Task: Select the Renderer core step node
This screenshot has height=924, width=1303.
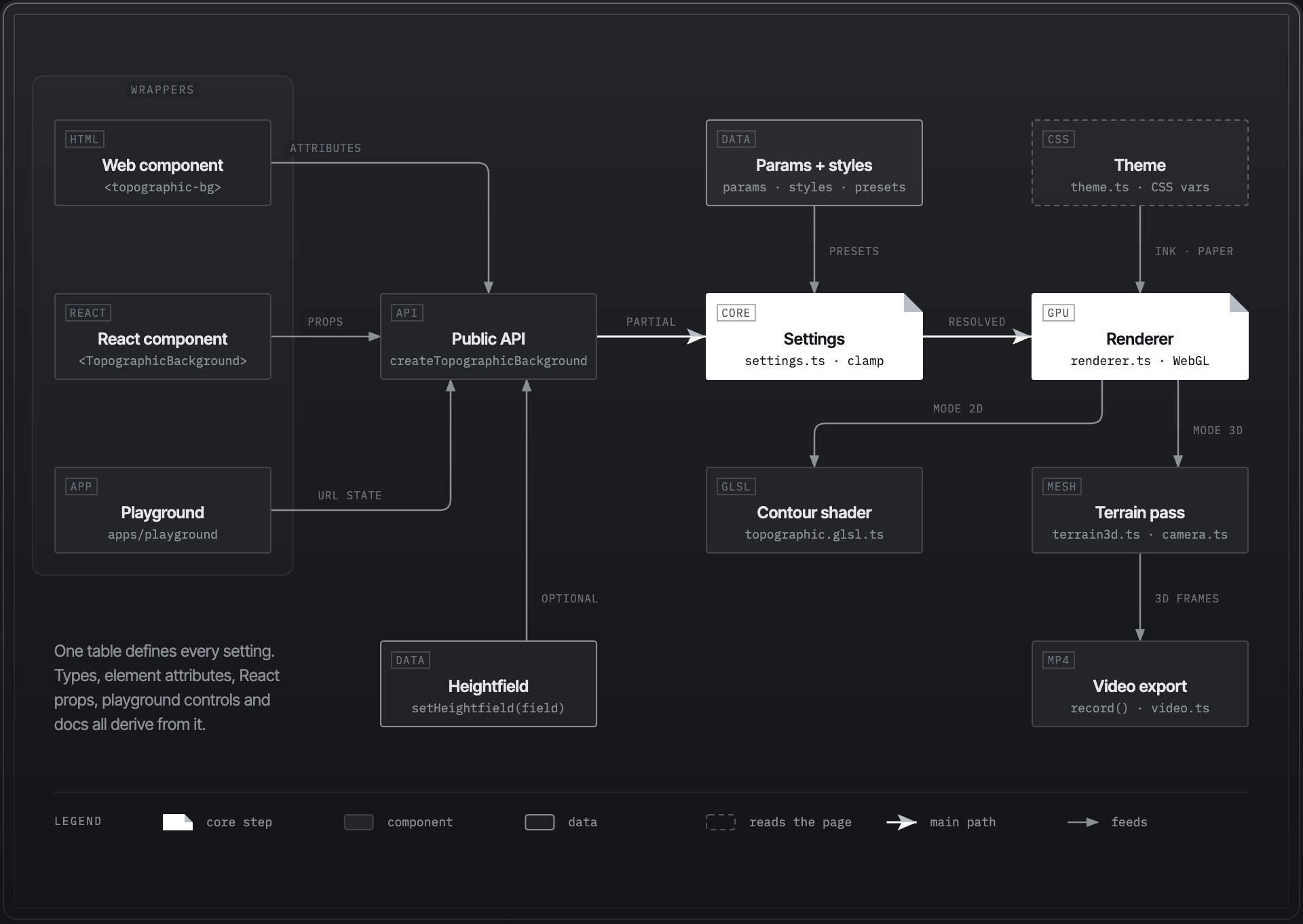Action: (x=1140, y=336)
